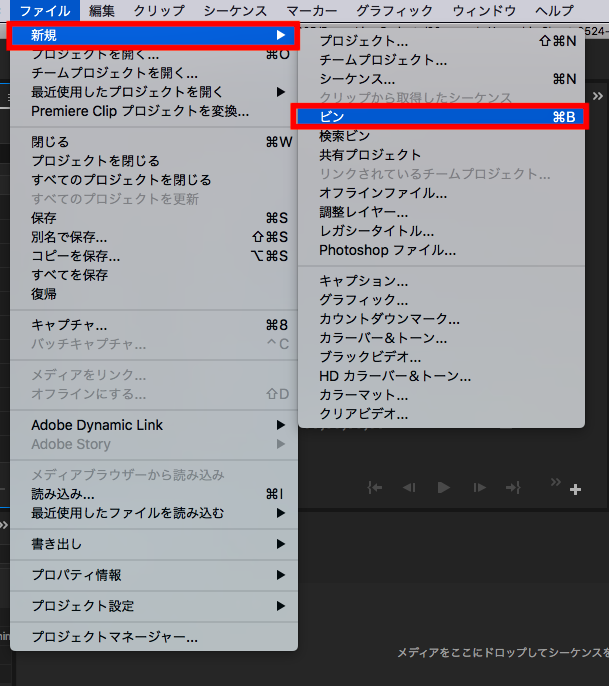609x686 pixels.
Task: Select キャプション... in the New submenu
Action: (441, 280)
